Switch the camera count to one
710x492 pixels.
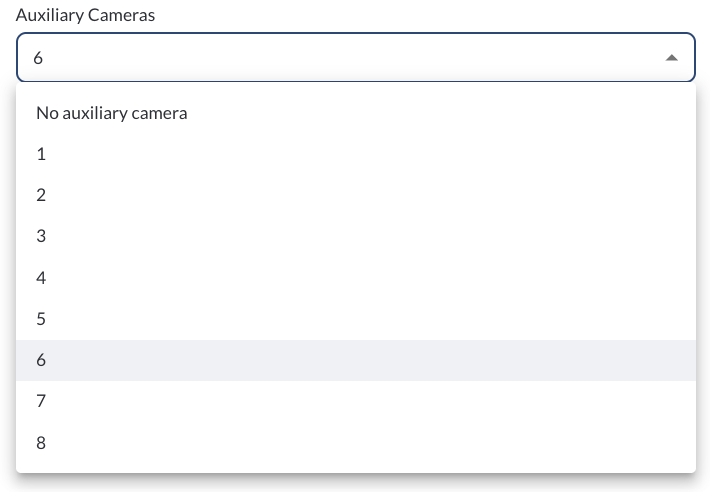point(356,154)
